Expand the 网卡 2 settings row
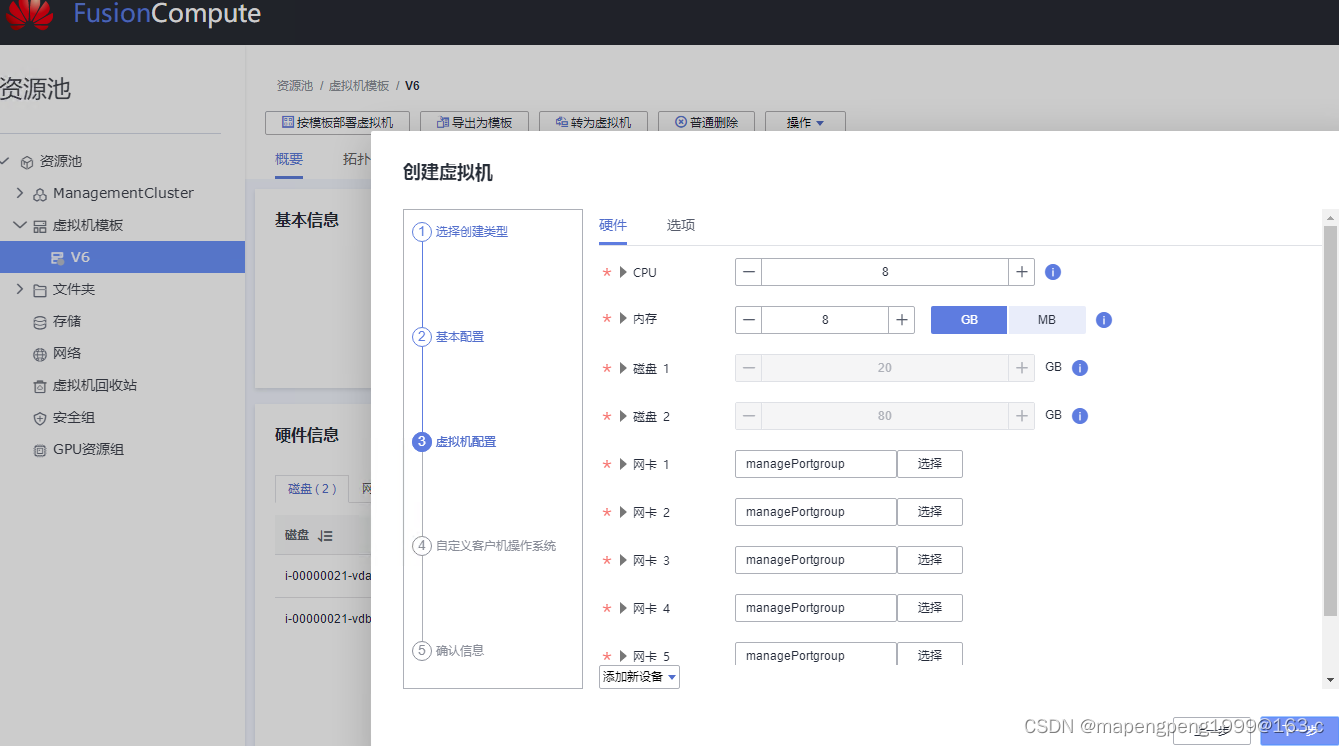This screenshot has height=746, width=1339. pyautogui.click(x=624, y=512)
